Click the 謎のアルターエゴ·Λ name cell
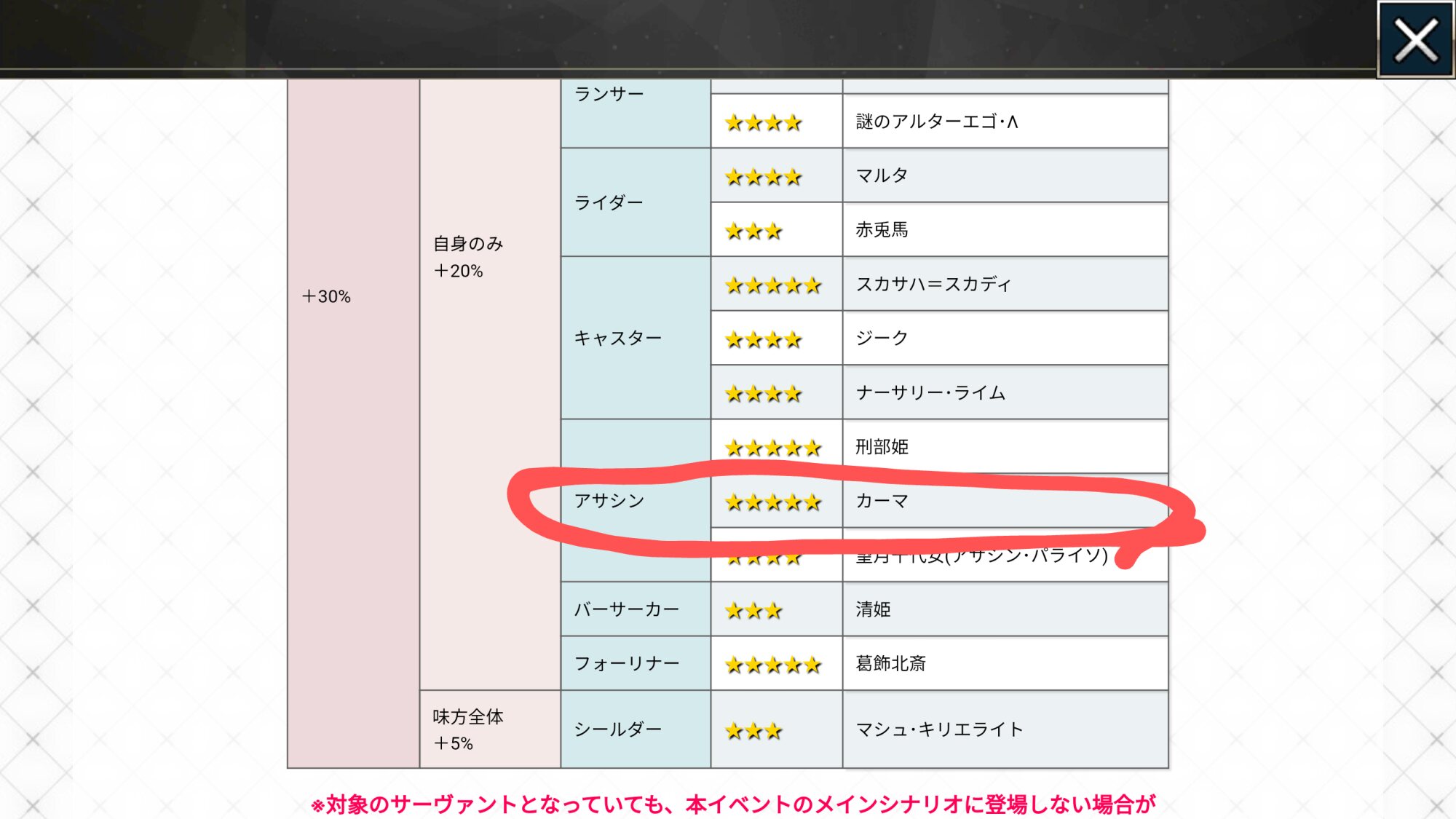Viewport: 1456px width, 819px height. [937, 122]
